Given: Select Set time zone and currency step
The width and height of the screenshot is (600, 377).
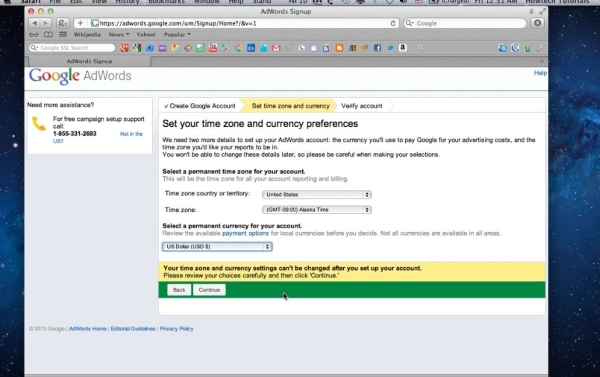Looking at the screenshot, I should (x=290, y=106).
